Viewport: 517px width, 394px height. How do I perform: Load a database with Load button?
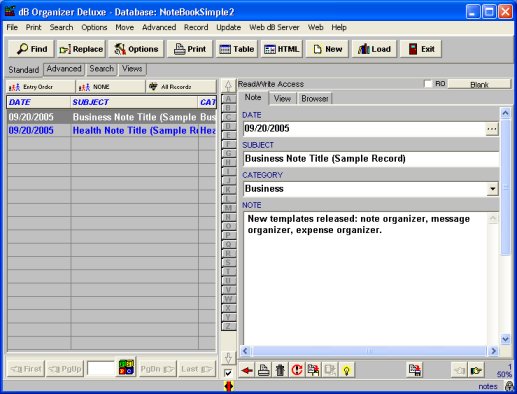[374, 49]
